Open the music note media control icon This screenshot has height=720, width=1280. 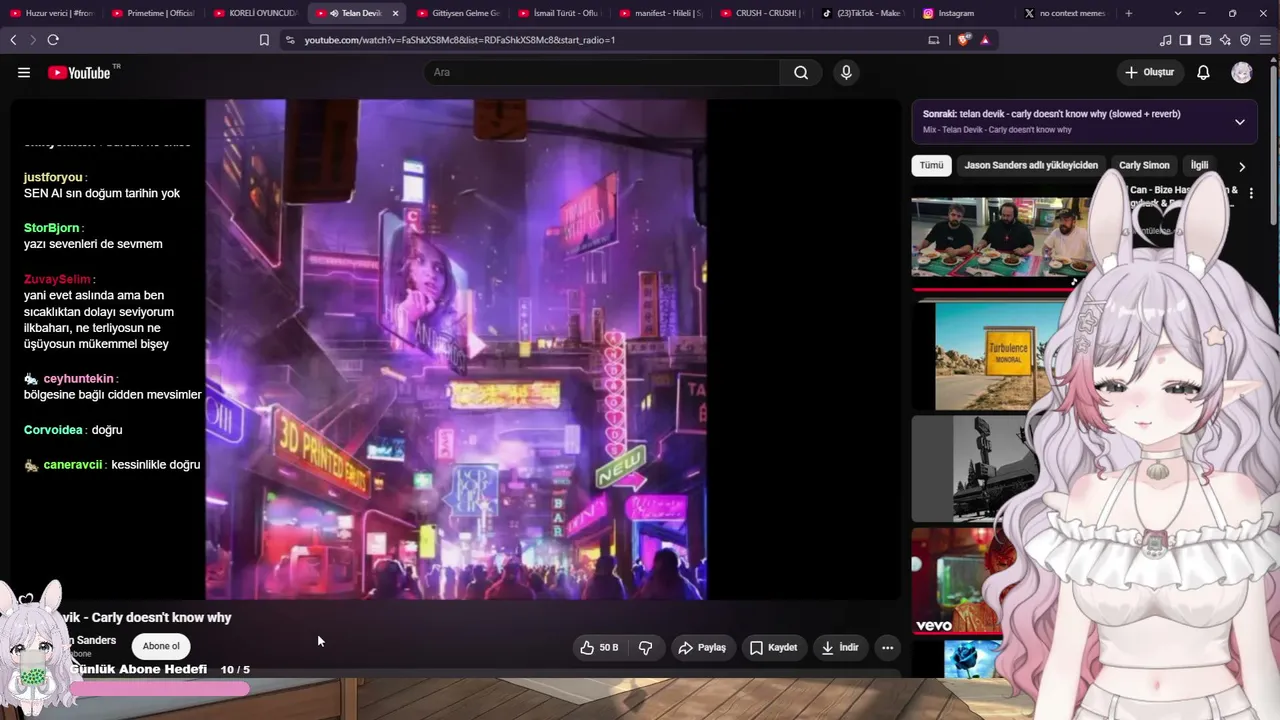[x=1165, y=40]
